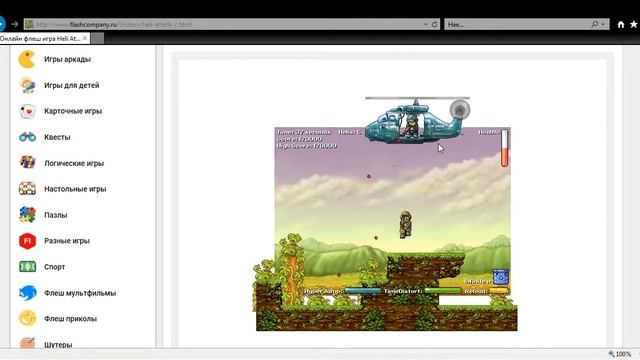The height and width of the screenshot is (360, 640).
Task: Click the browser back button
Action: (x=2, y=24)
